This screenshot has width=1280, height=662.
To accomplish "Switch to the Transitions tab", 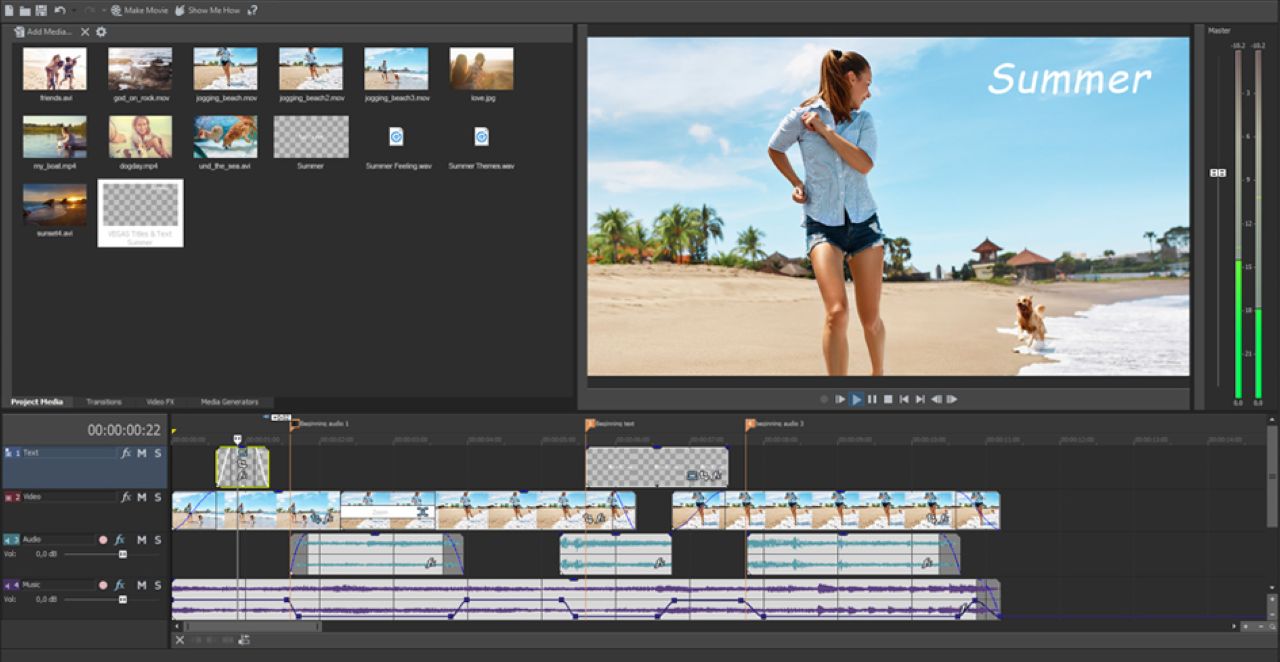I will (x=104, y=402).
